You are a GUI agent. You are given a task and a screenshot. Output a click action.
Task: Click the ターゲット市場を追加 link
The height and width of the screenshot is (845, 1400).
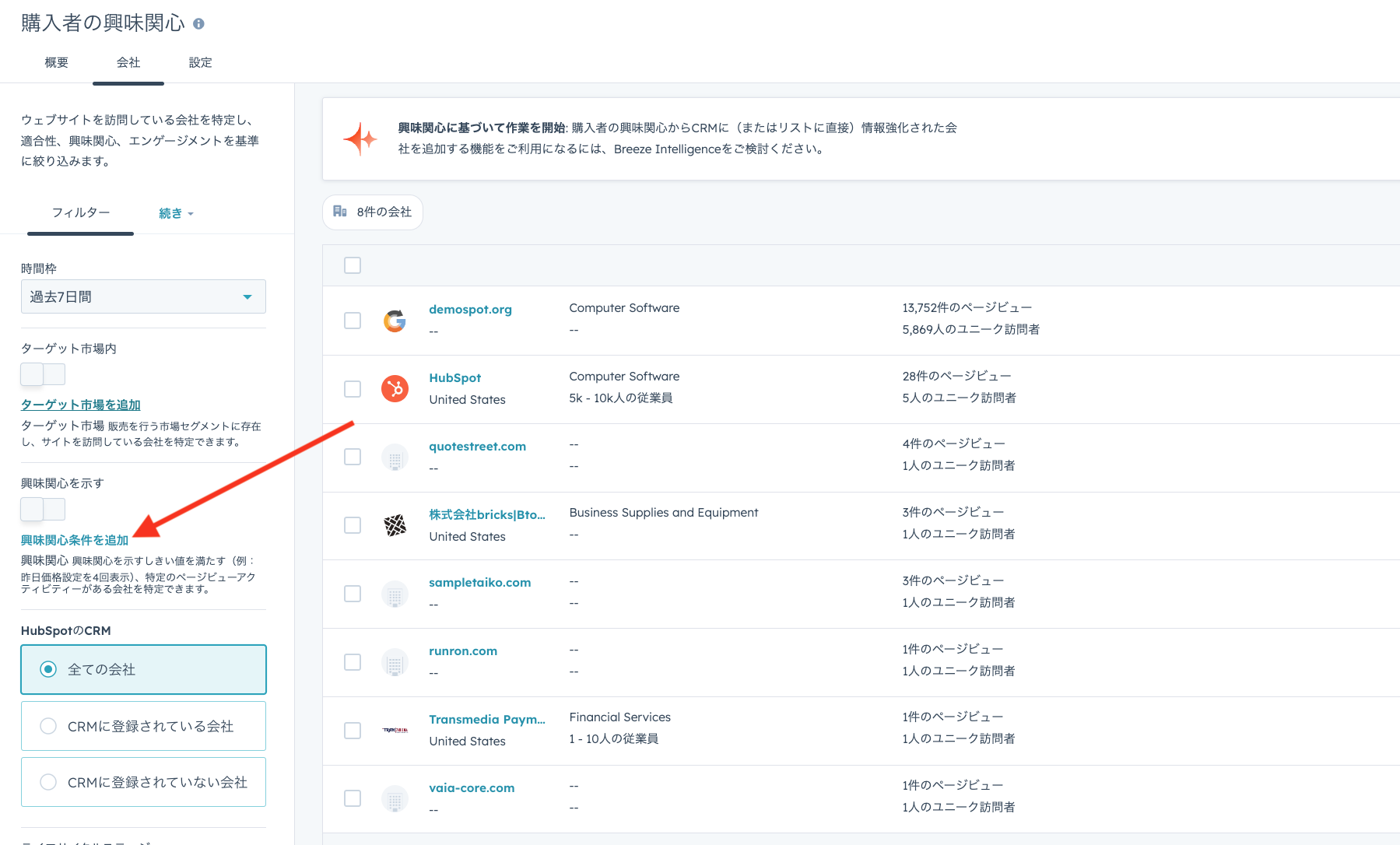click(80, 405)
